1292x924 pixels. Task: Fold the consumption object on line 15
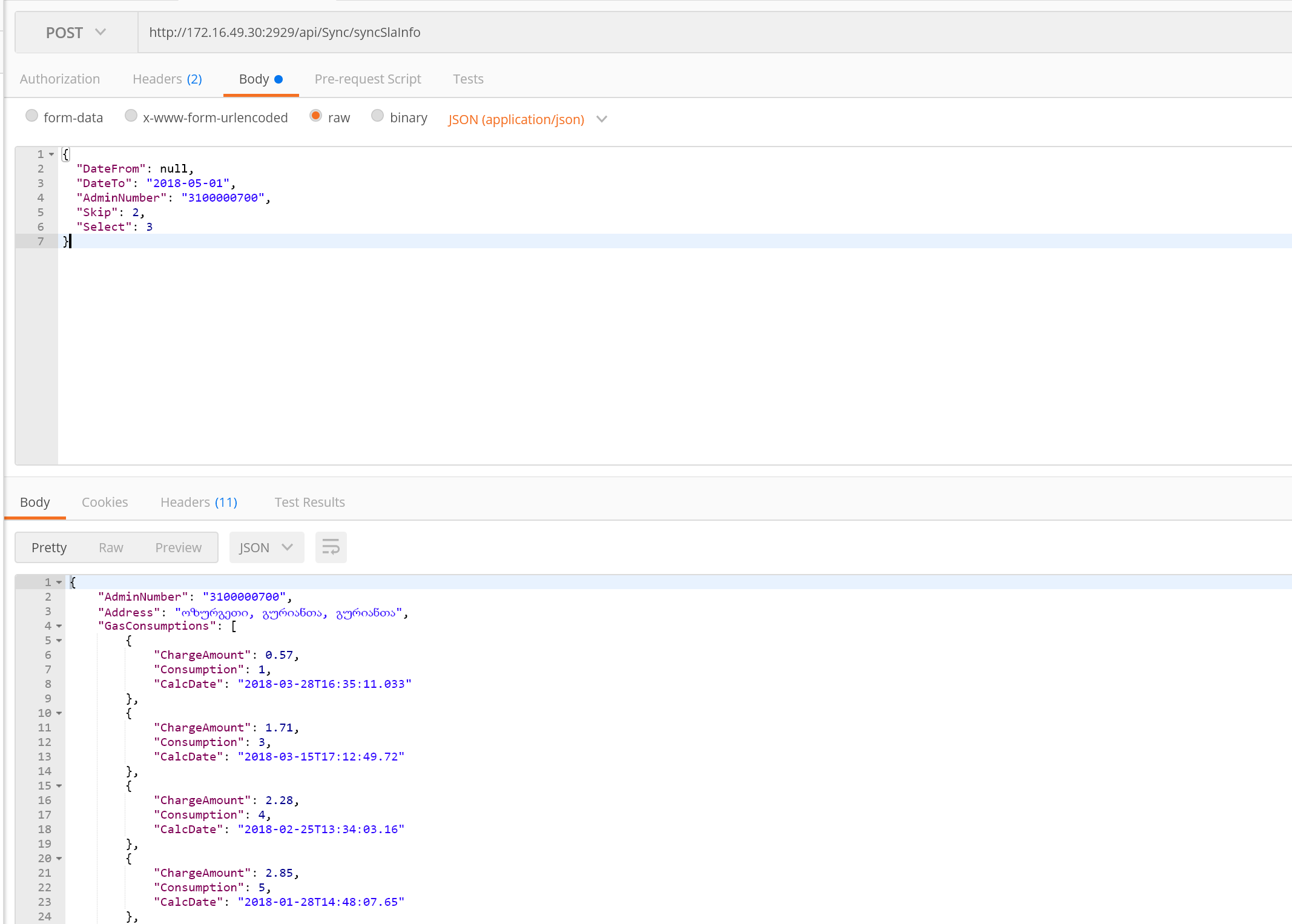point(59,786)
